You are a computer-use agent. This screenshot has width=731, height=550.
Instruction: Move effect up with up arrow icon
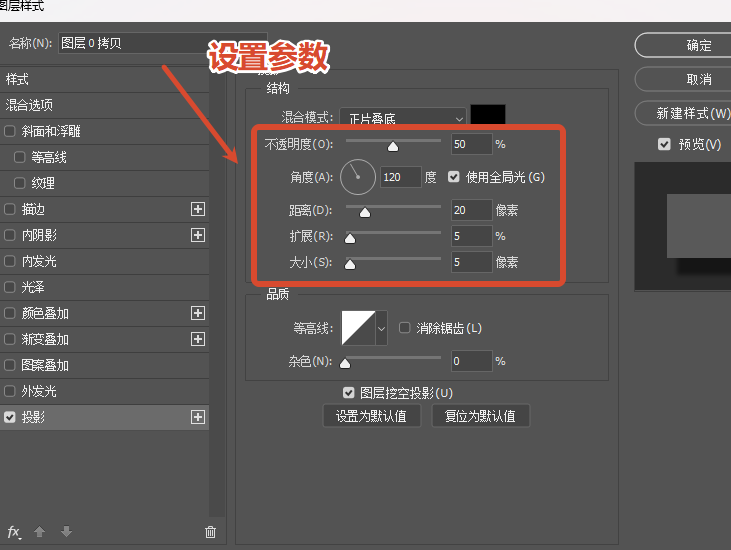pos(40,531)
